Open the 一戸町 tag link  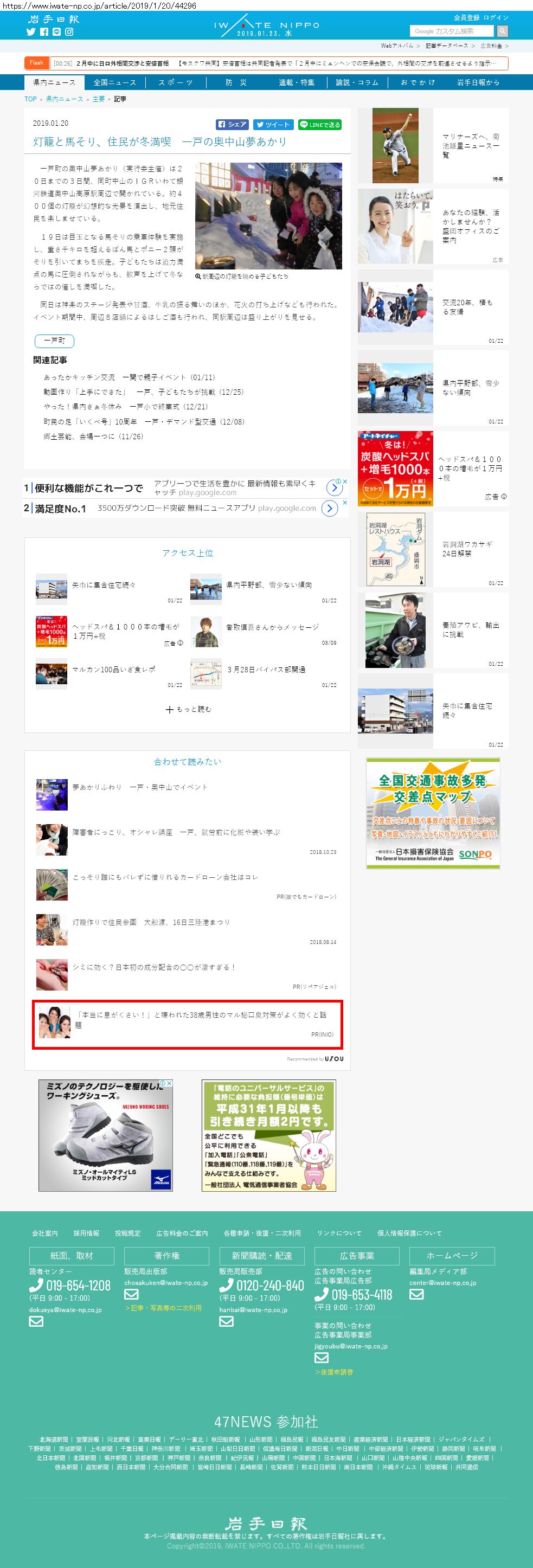(x=54, y=341)
